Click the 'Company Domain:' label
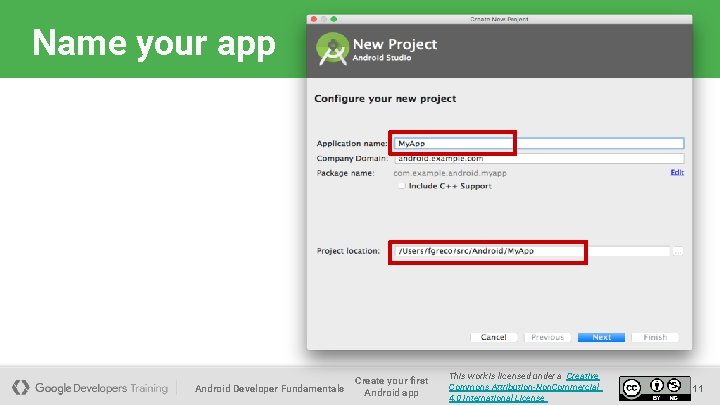Image resolution: width=720 pixels, height=405 pixels. pyautogui.click(x=352, y=158)
